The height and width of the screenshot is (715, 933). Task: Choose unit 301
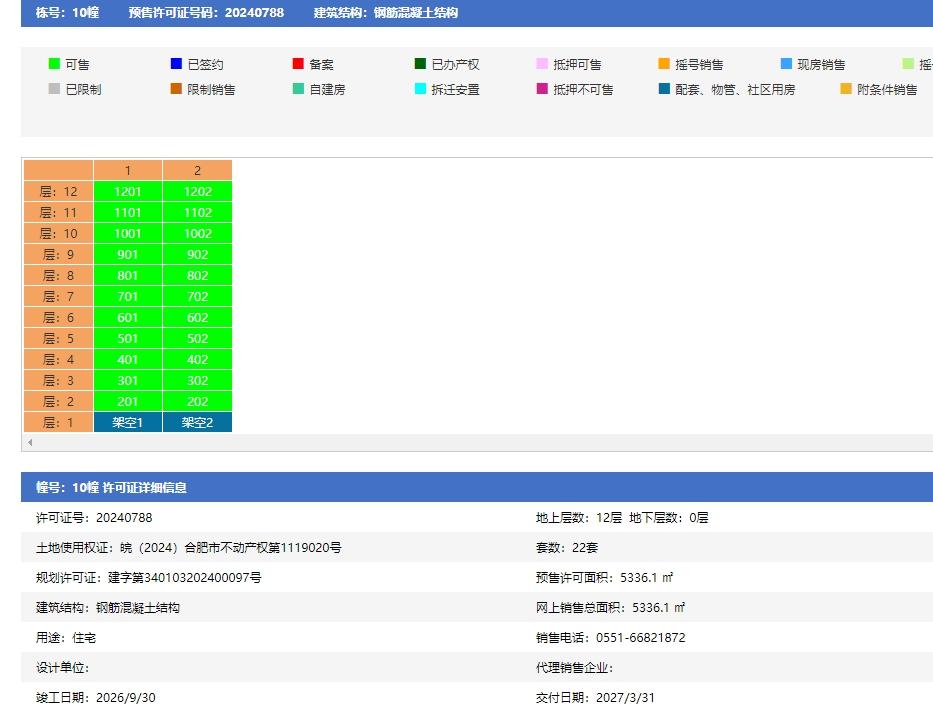(128, 381)
